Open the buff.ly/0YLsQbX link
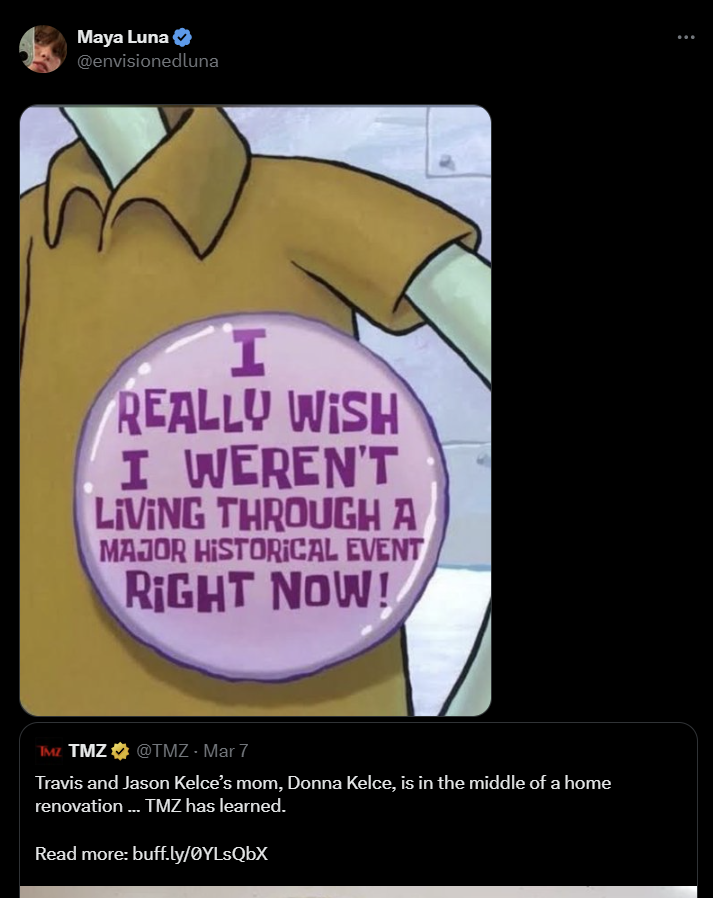 point(200,854)
